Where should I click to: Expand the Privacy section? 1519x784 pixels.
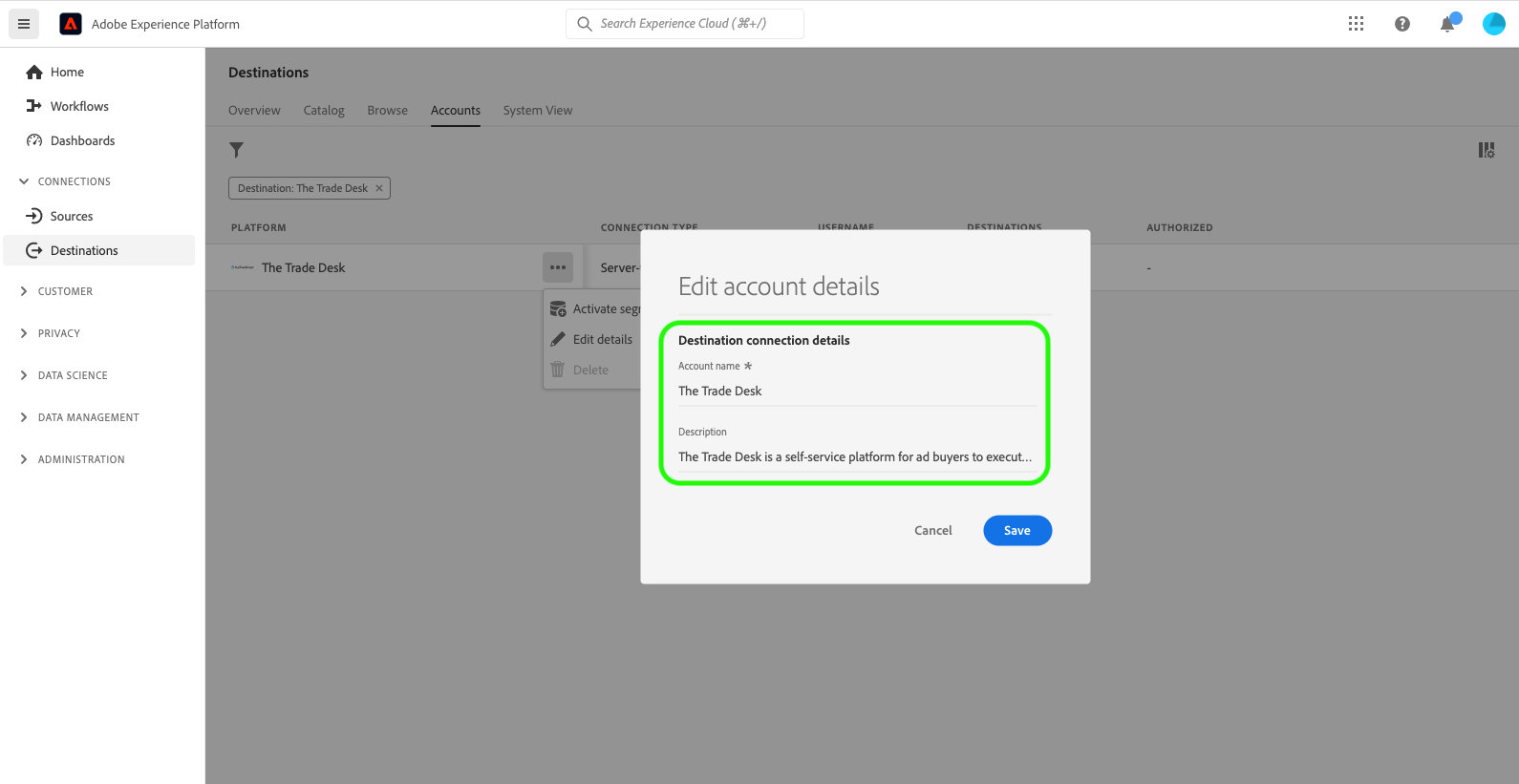click(x=24, y=333)
